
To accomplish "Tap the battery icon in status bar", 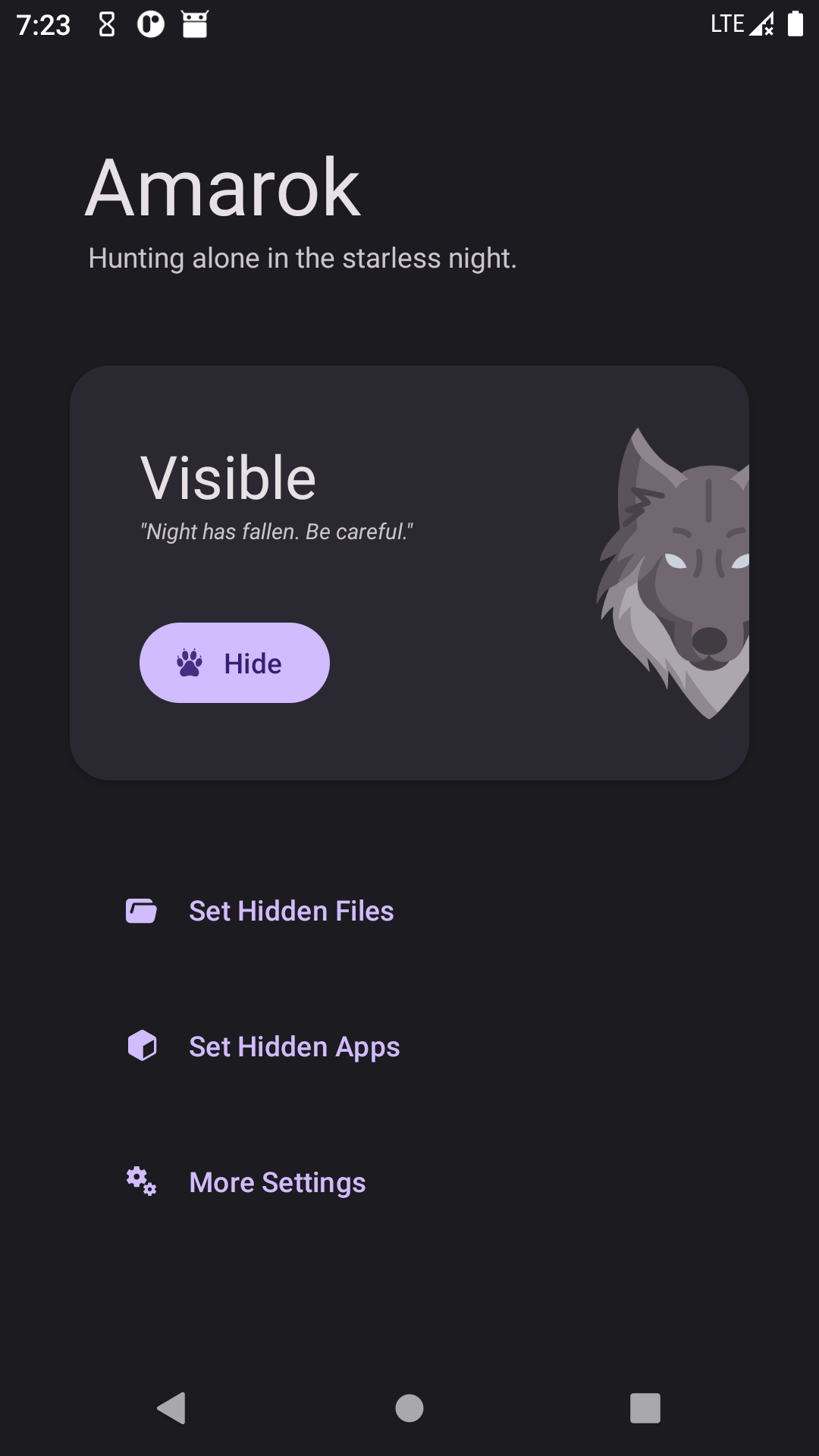I will pos(795,24).
